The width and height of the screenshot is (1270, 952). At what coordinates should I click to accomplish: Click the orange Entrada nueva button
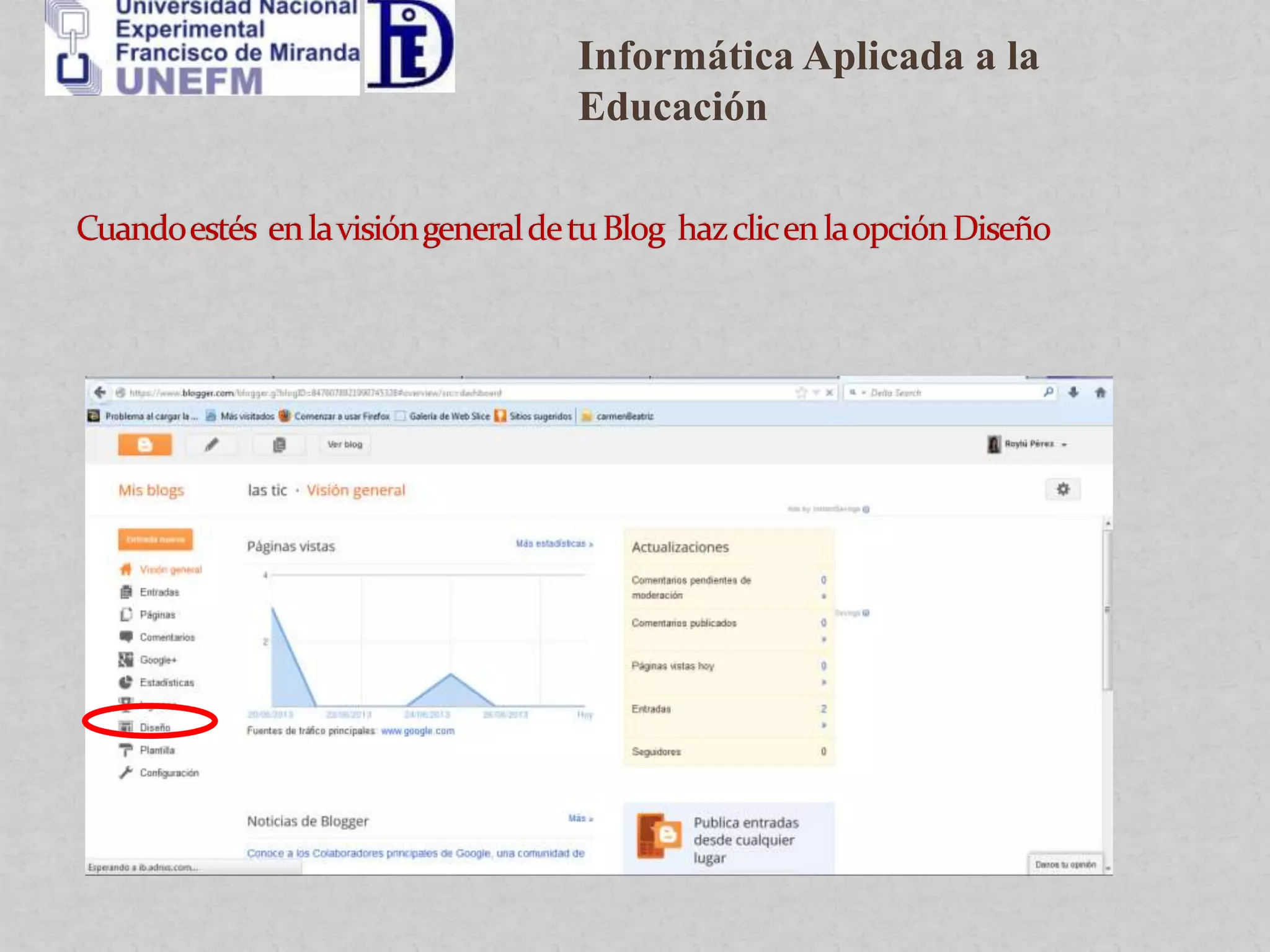coord(155,539)
